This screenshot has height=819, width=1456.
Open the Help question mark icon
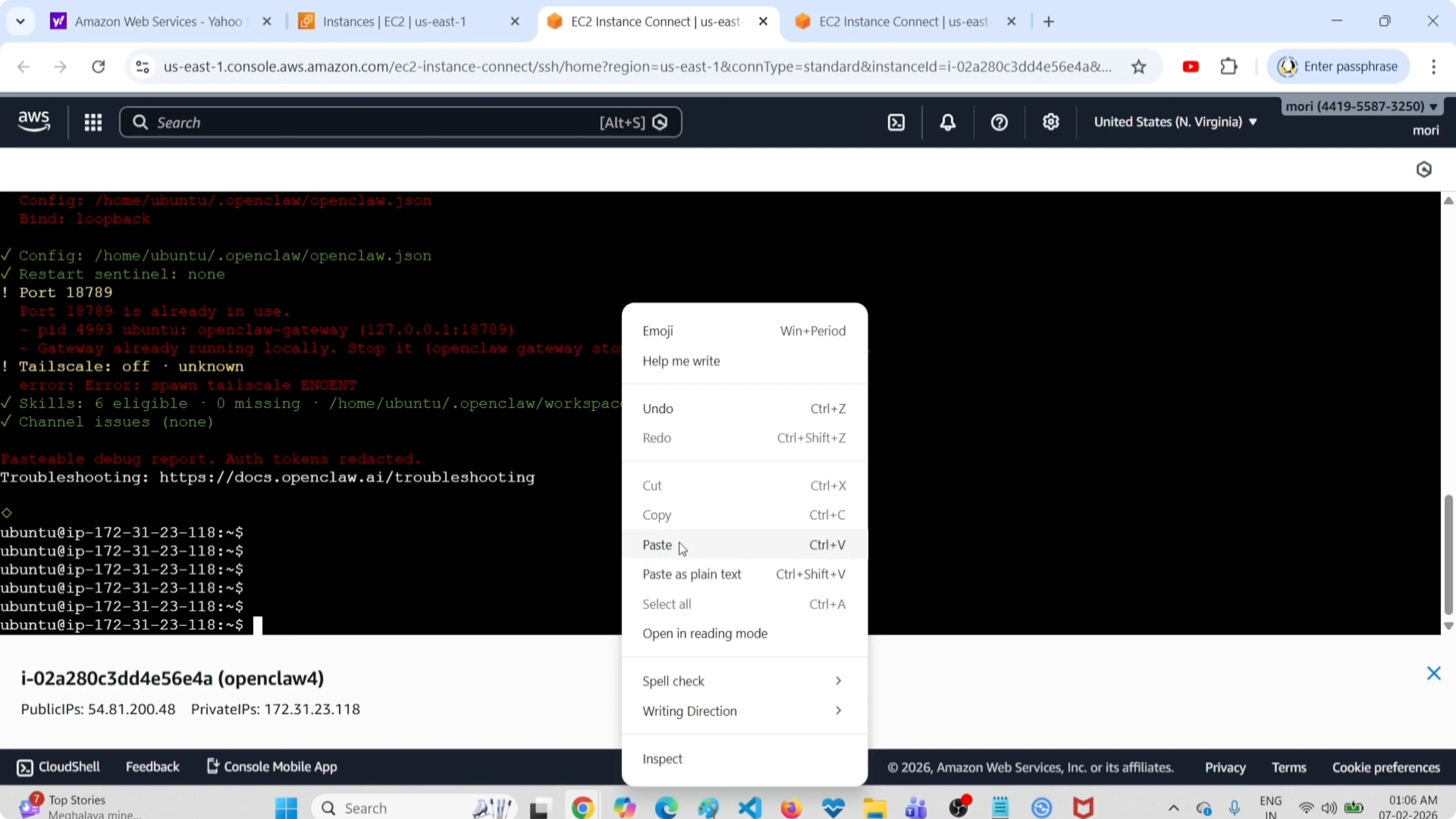[998, 121]
